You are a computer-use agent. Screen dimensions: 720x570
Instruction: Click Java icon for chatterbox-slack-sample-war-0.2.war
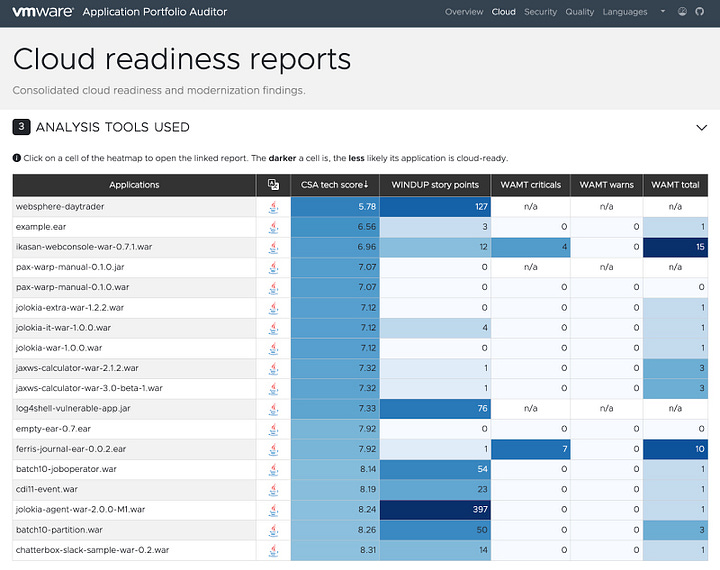pos(274,551)
